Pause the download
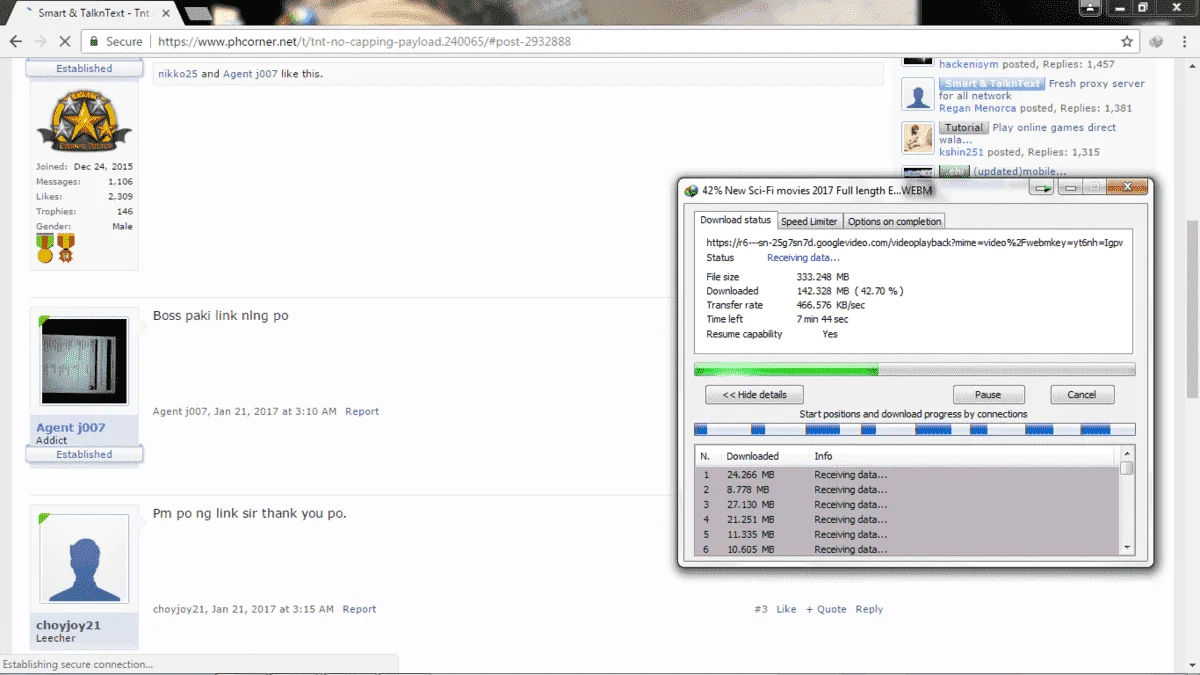 pos(989,394)
